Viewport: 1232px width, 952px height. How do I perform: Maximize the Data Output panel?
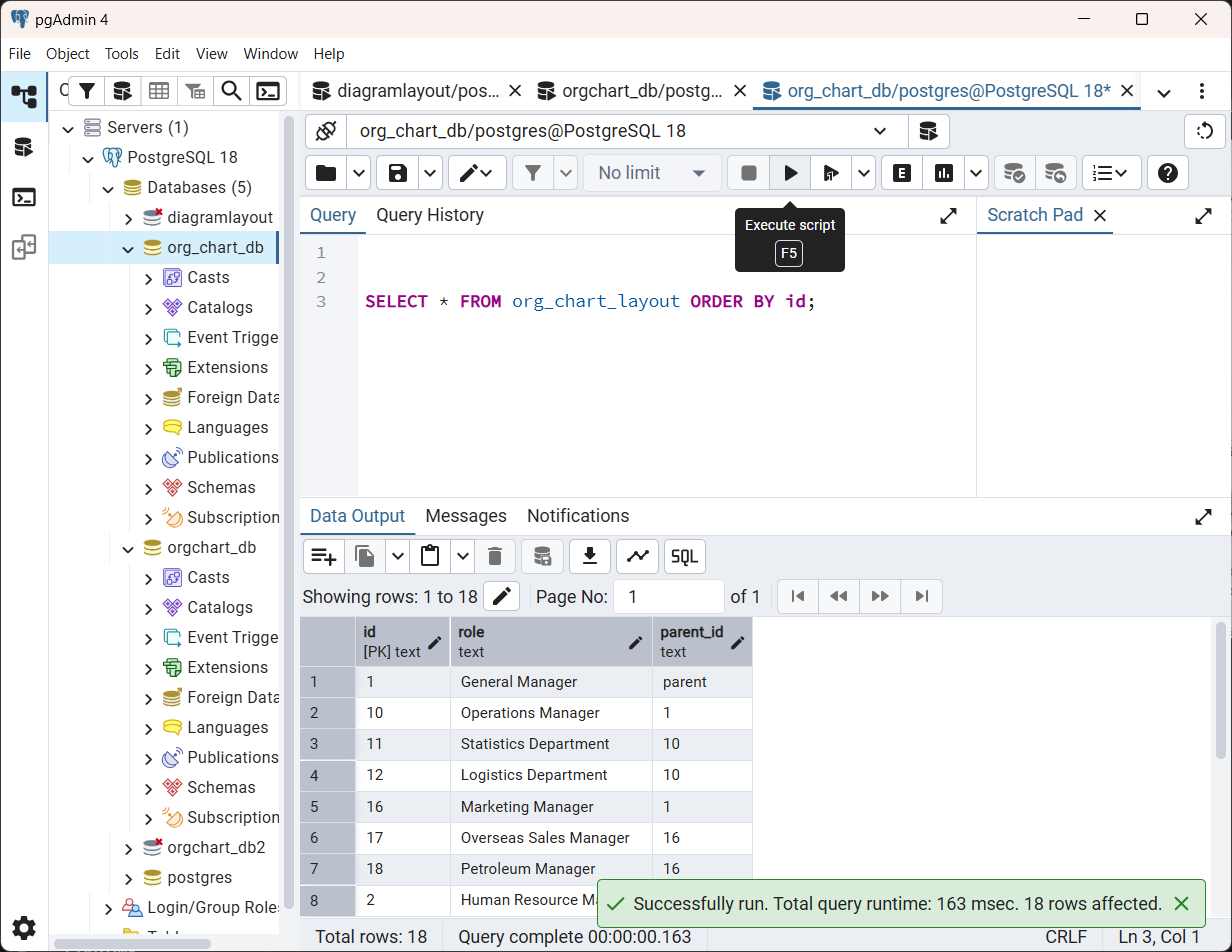click(1204, 517)
